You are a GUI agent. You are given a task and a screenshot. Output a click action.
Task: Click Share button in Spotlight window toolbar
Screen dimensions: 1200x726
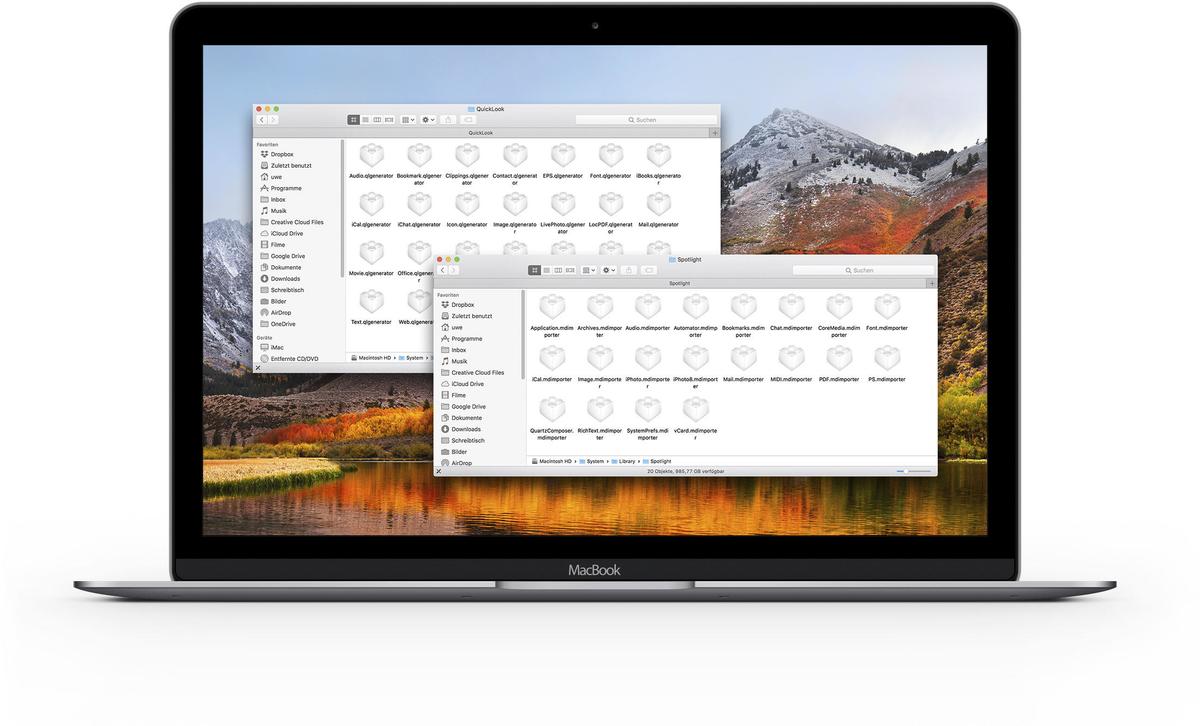(x=630, y=270)
